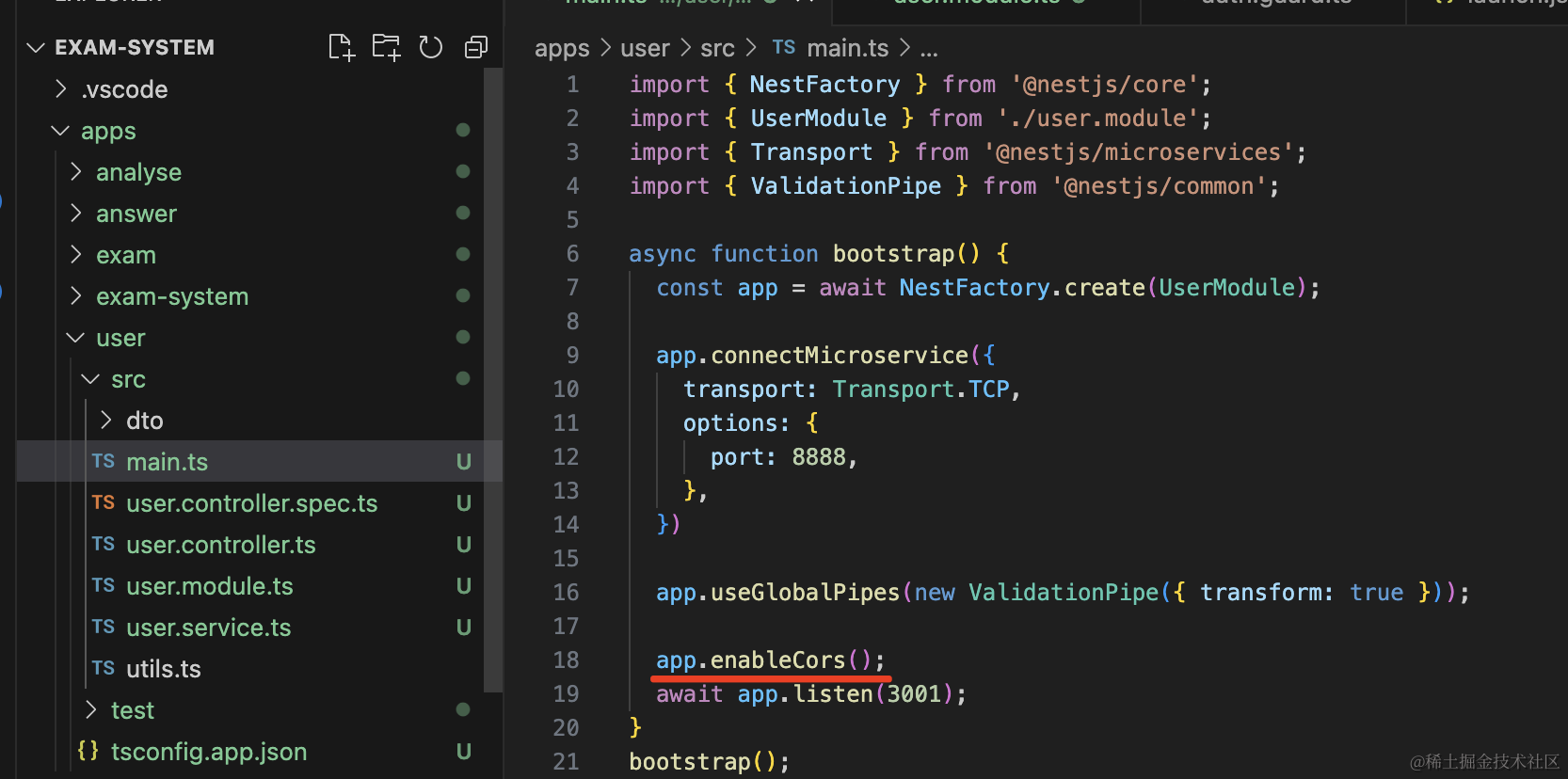Viewport: 1568px width, 779px height.
Task: Open main.ts in the file tree
Action: (x=168, y=462)
